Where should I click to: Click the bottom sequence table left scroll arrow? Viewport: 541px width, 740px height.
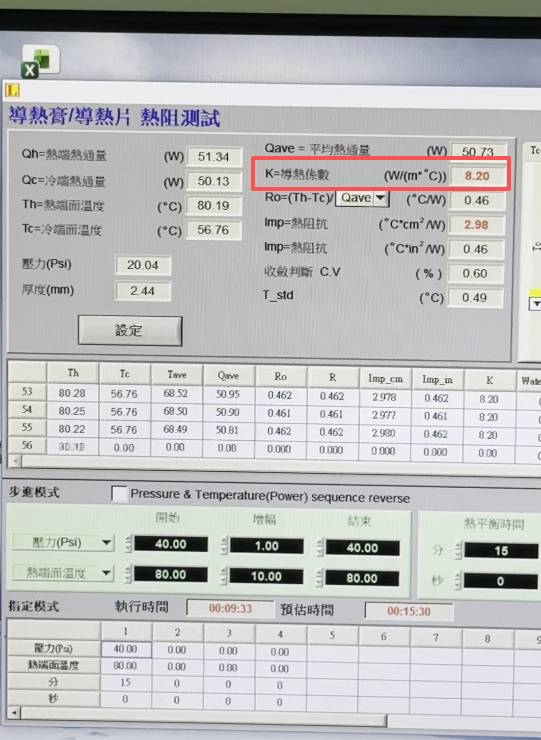[14, 712]
